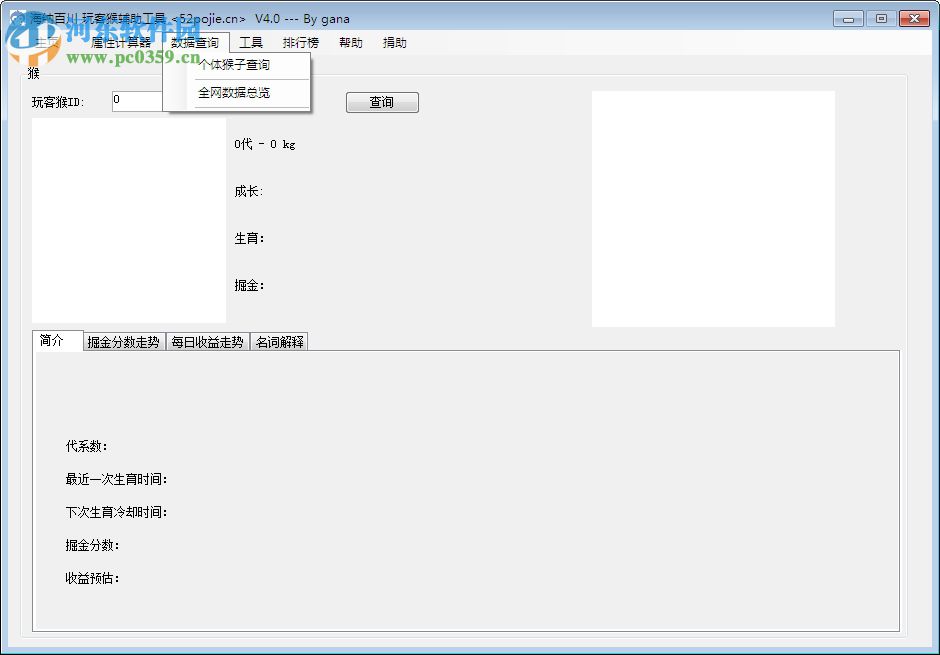This screenshot has height=655, width=940.
Task: Open the 帮助 menu
Action: tap(350, 42)
